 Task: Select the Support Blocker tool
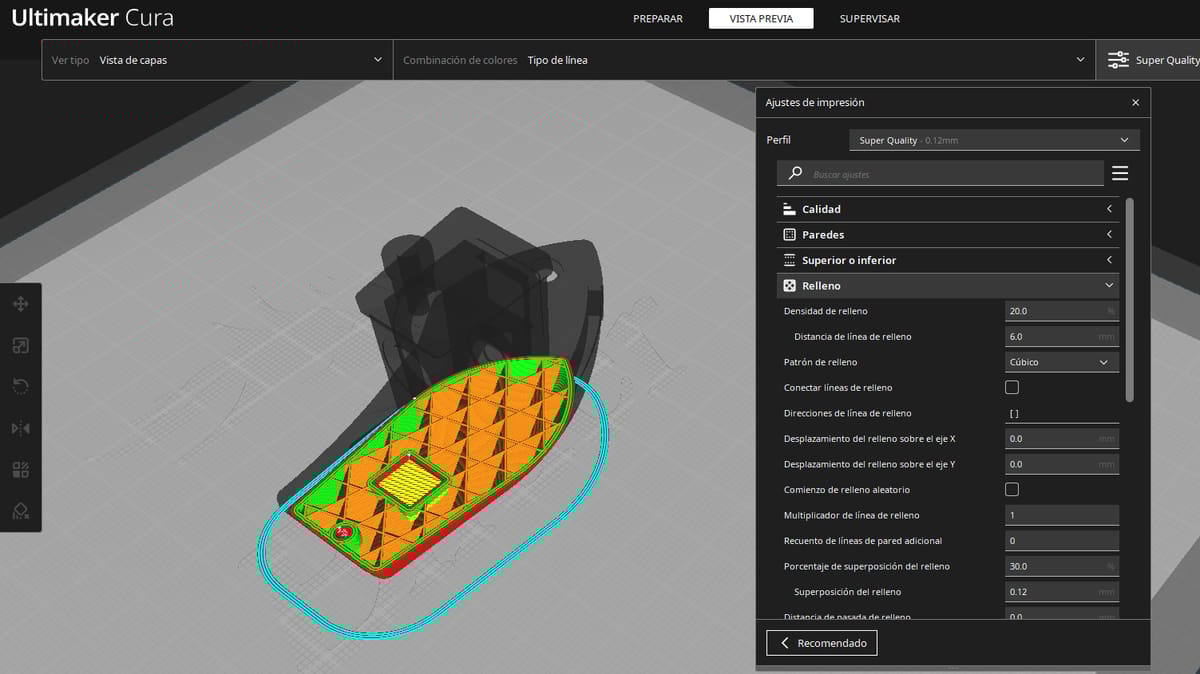[20, 511]
